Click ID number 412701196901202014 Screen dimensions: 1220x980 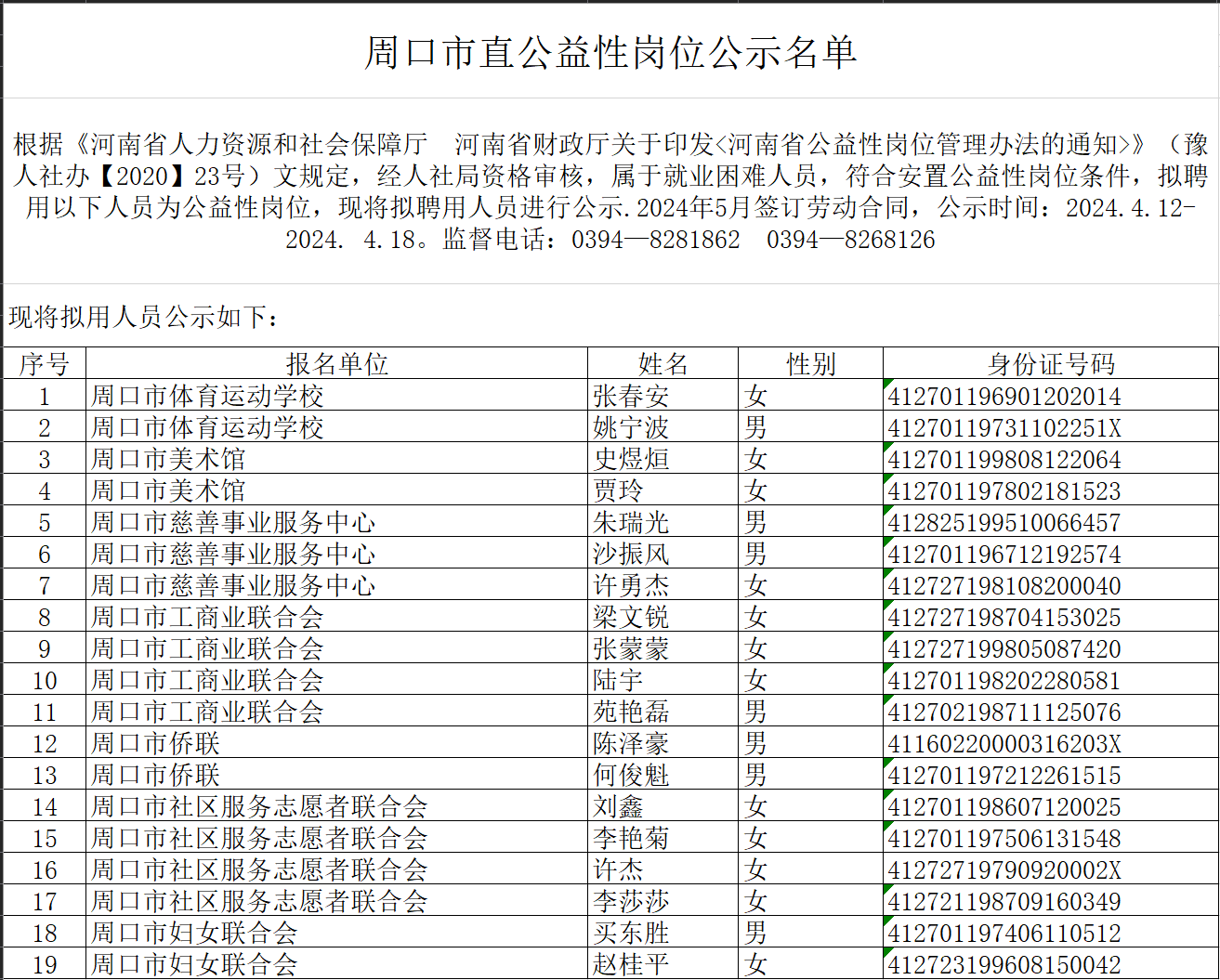(1004, 397)
